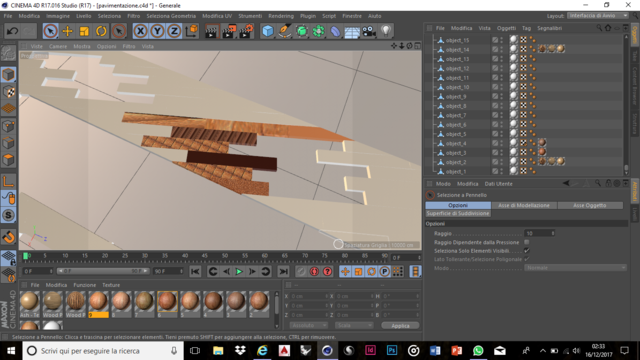Open the Layout dropdown Interfaccia di Avvio
The image size is (640, 360).
(598, 16)
